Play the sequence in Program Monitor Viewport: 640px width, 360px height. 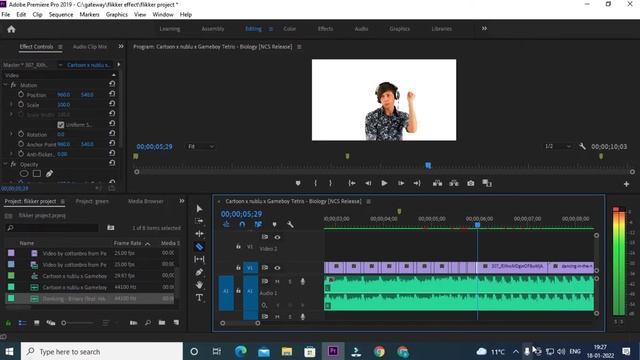coord(384,183)
